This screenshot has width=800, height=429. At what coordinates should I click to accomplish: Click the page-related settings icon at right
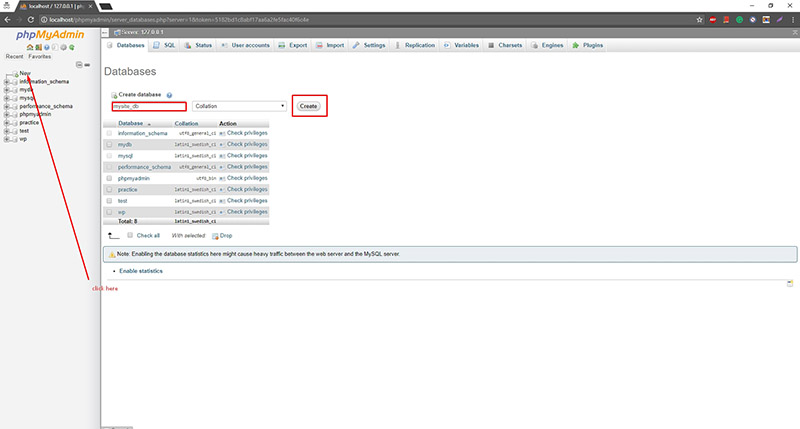pyautogui.click(x=790, y=283)
